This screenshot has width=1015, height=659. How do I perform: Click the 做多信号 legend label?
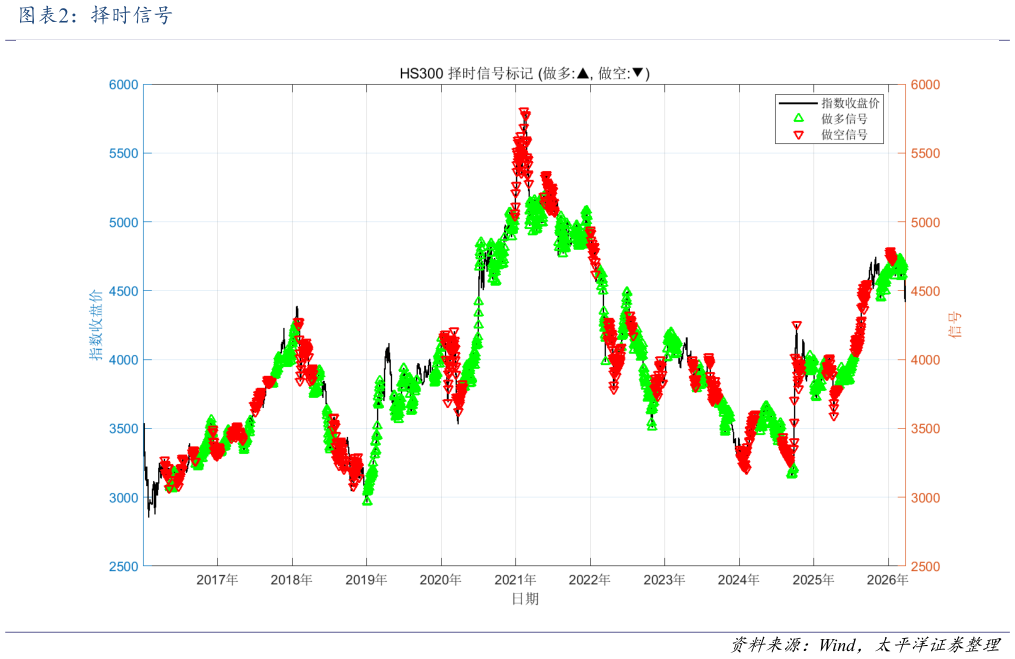(x=844, y=118)
